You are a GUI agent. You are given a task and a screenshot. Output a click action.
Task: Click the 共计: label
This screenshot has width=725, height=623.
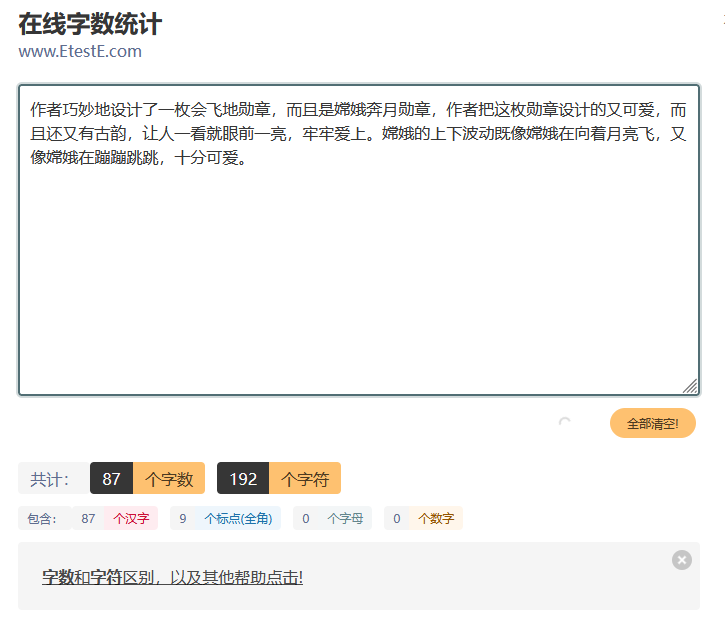(x=54, y=478)
